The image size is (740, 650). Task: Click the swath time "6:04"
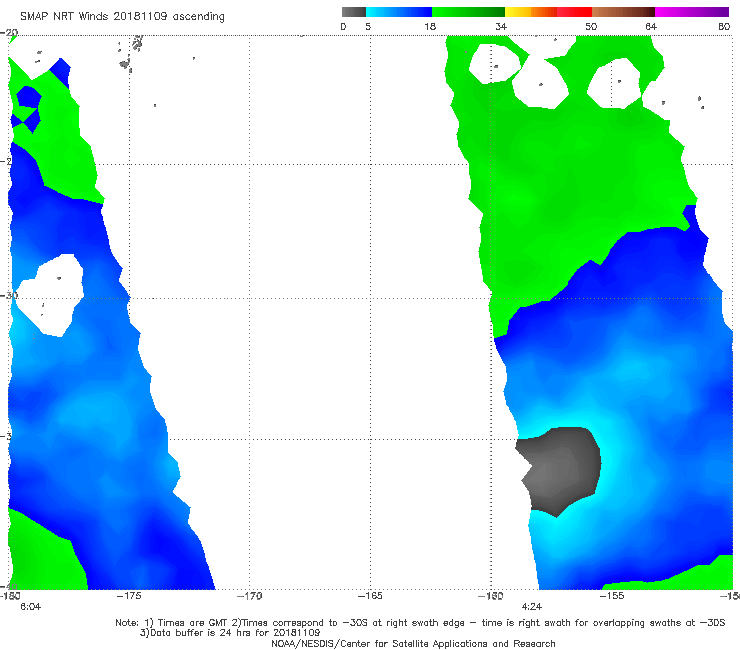(30, 607)
